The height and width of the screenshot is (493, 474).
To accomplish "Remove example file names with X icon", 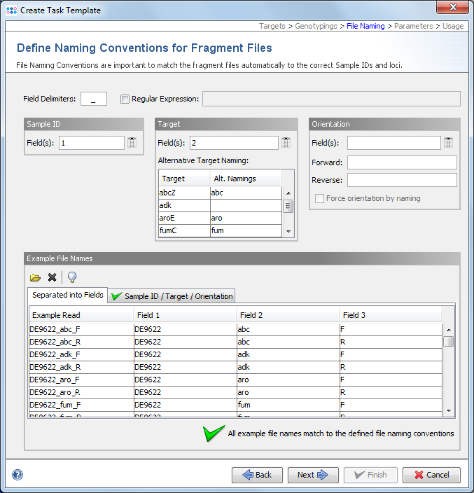I will [52, 277].
